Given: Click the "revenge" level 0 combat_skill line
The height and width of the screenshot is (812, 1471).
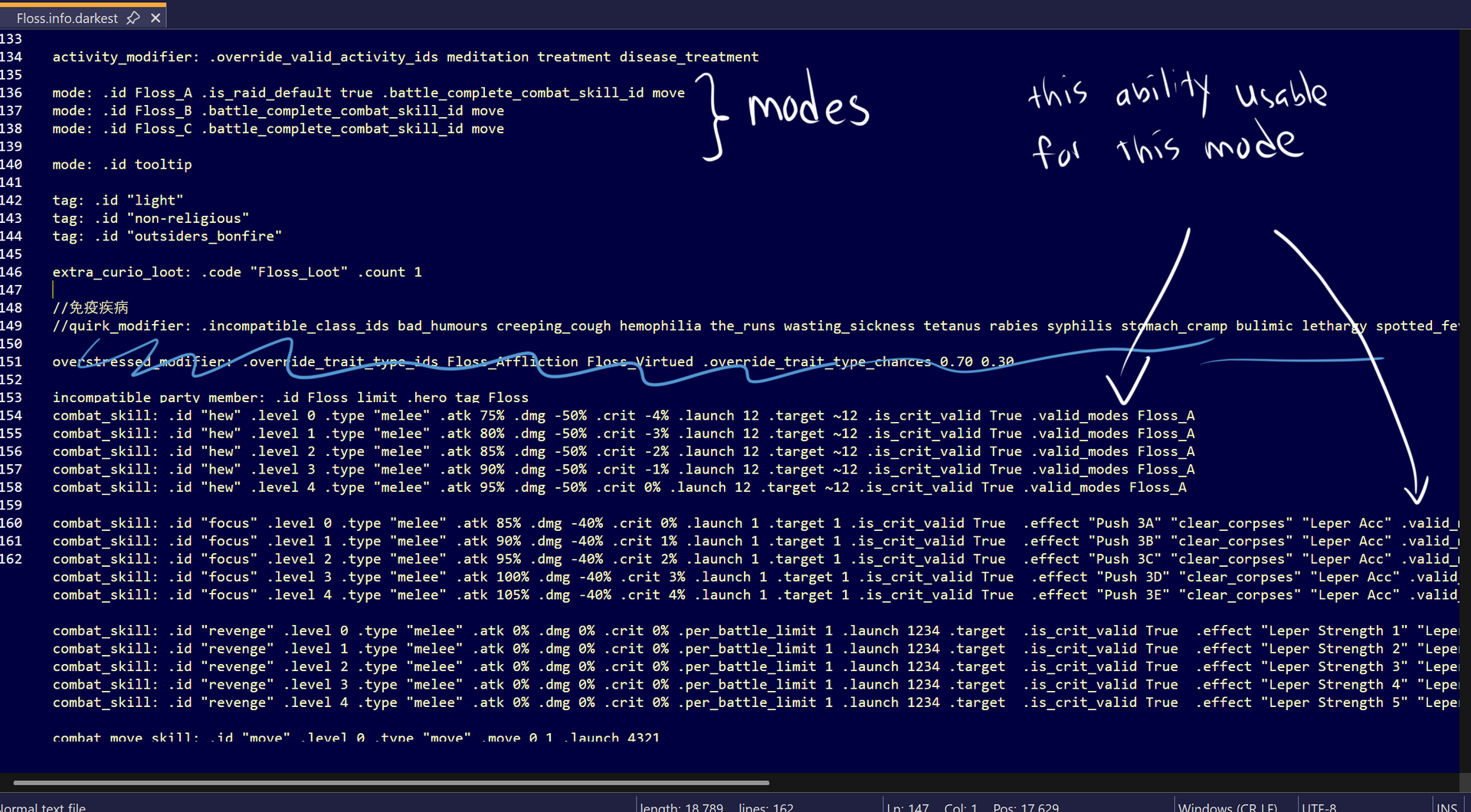Looking at the screenshot, I should pos(755,630).
